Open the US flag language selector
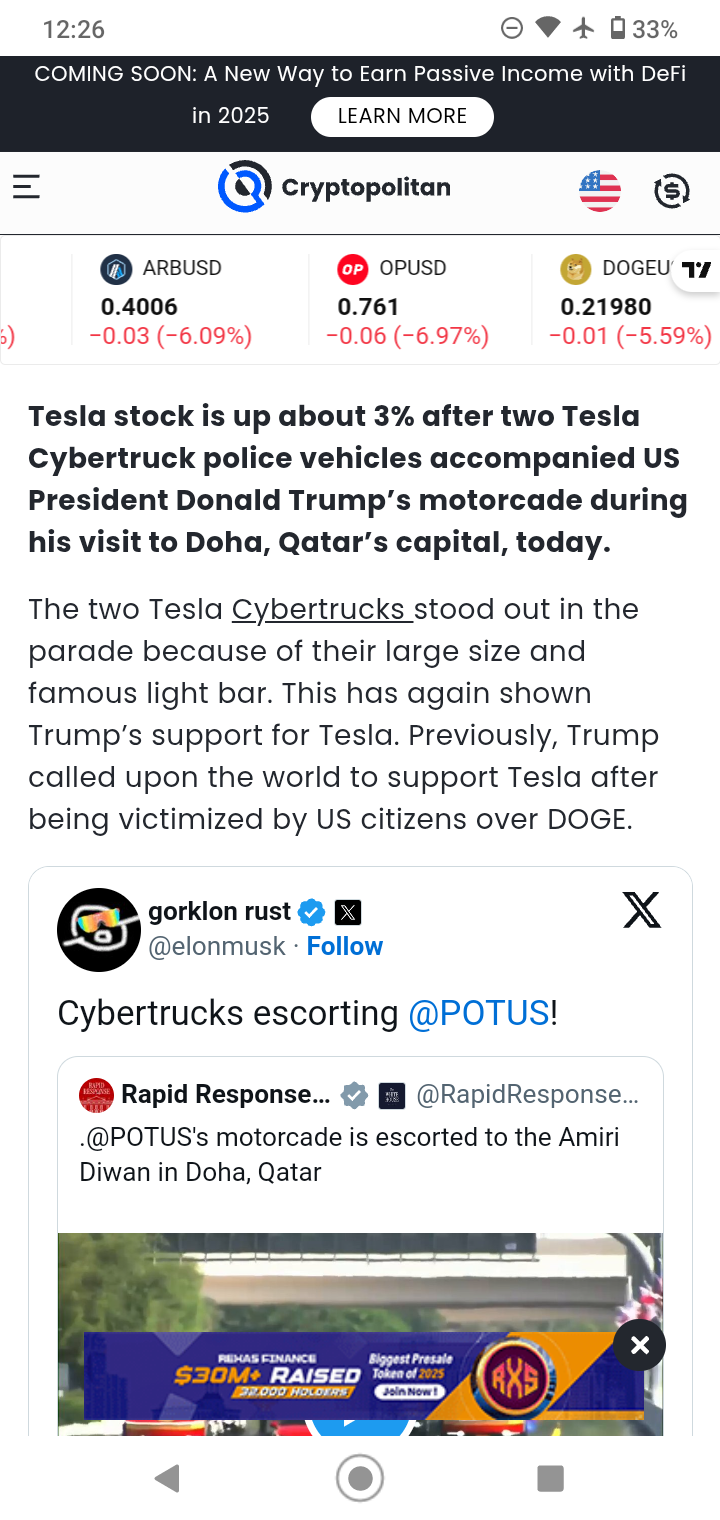 point(600,190)
